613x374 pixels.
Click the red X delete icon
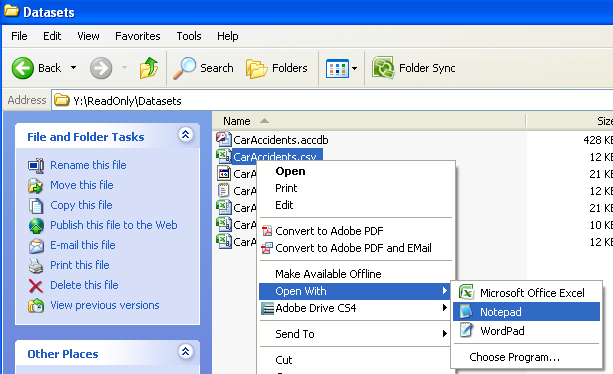click(36, 286)
